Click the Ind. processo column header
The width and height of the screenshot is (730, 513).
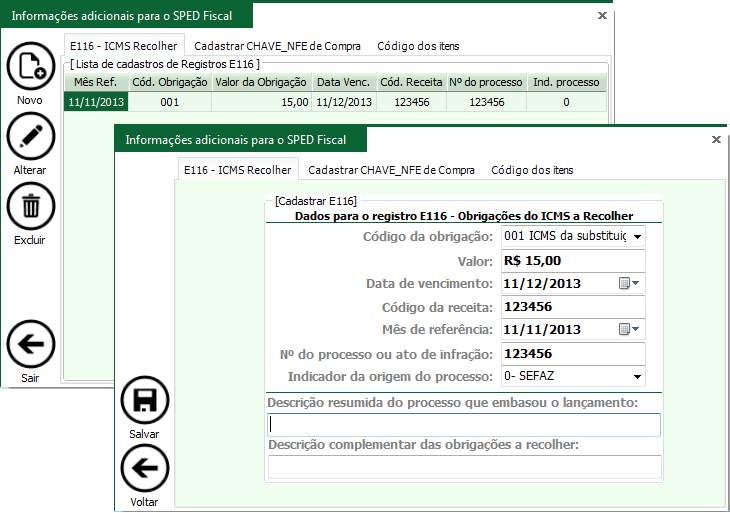[x=566, y=82]
